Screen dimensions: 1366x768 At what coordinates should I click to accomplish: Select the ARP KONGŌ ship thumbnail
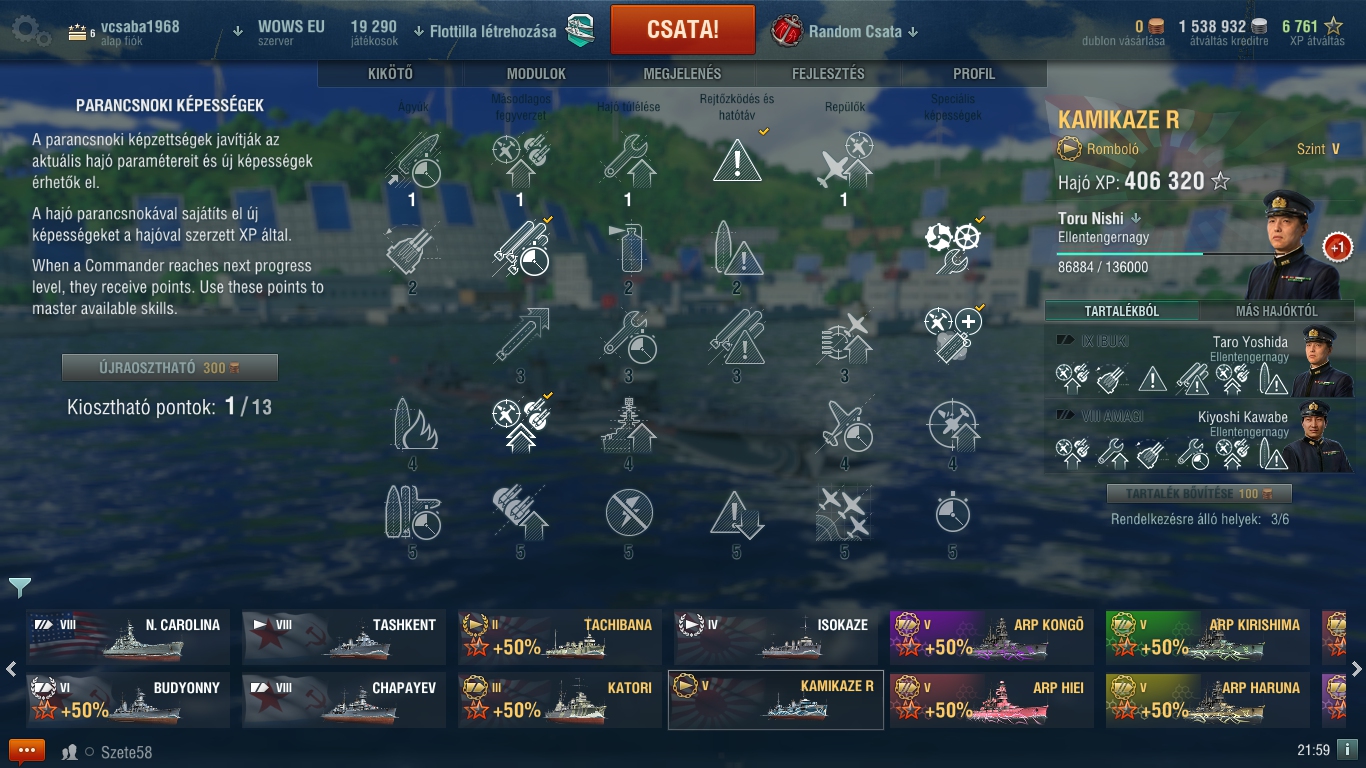(x=992, y=637)
